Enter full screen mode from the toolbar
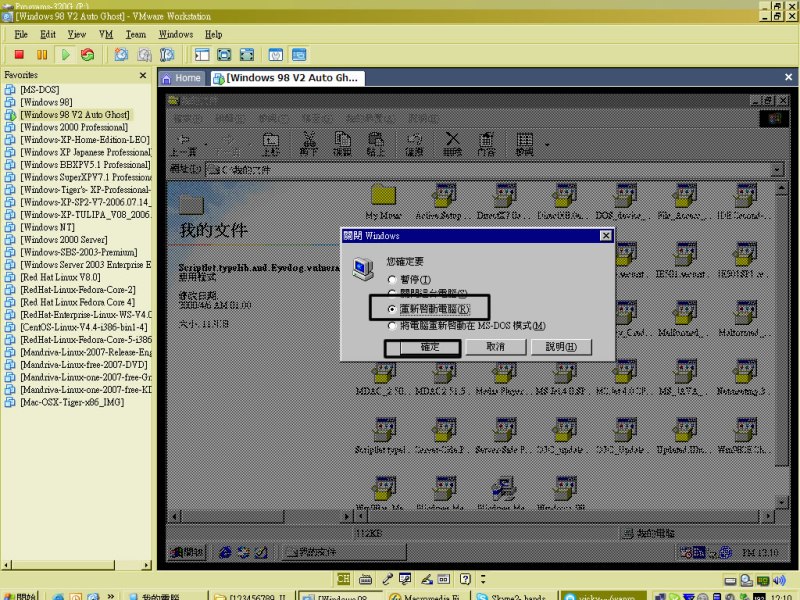This screenshot has height=600, width=800. click(247, 55)
